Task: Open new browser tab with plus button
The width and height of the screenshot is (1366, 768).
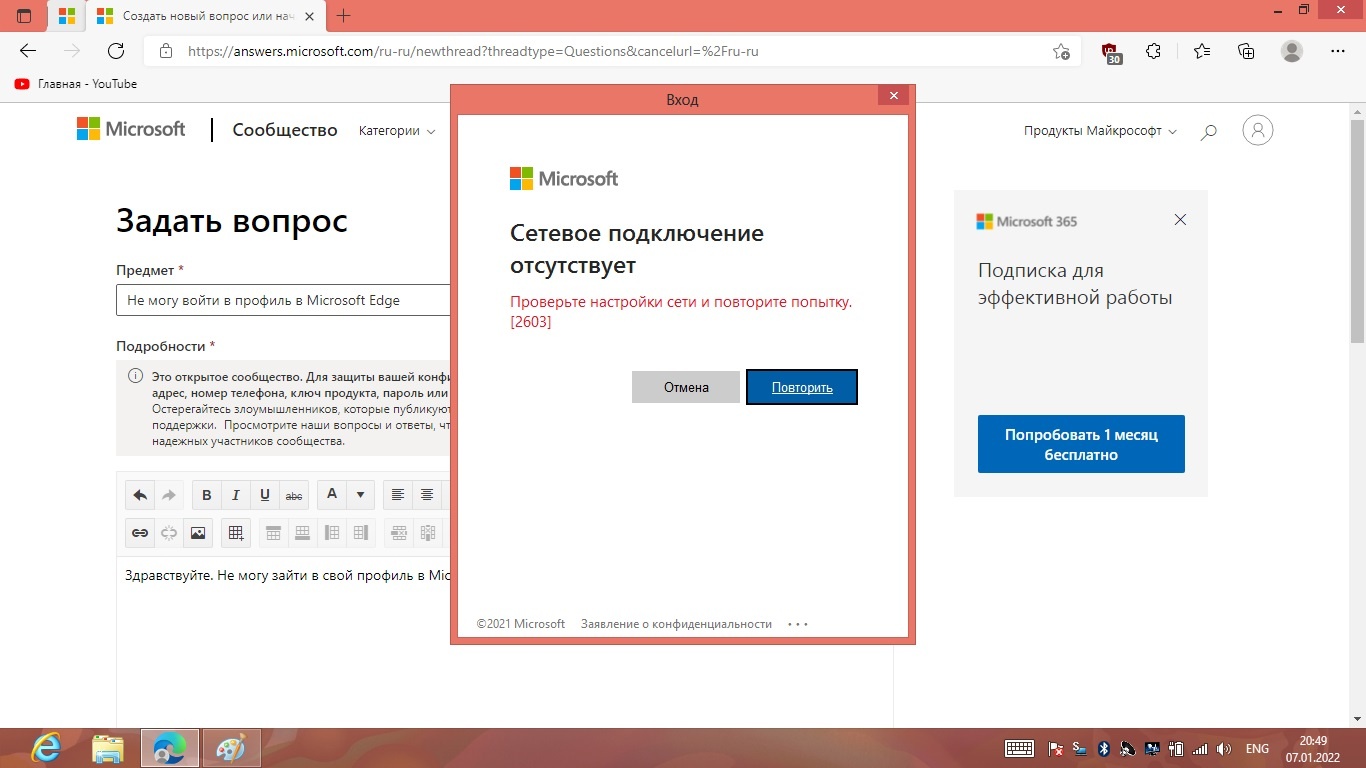Action: (344, 16)
